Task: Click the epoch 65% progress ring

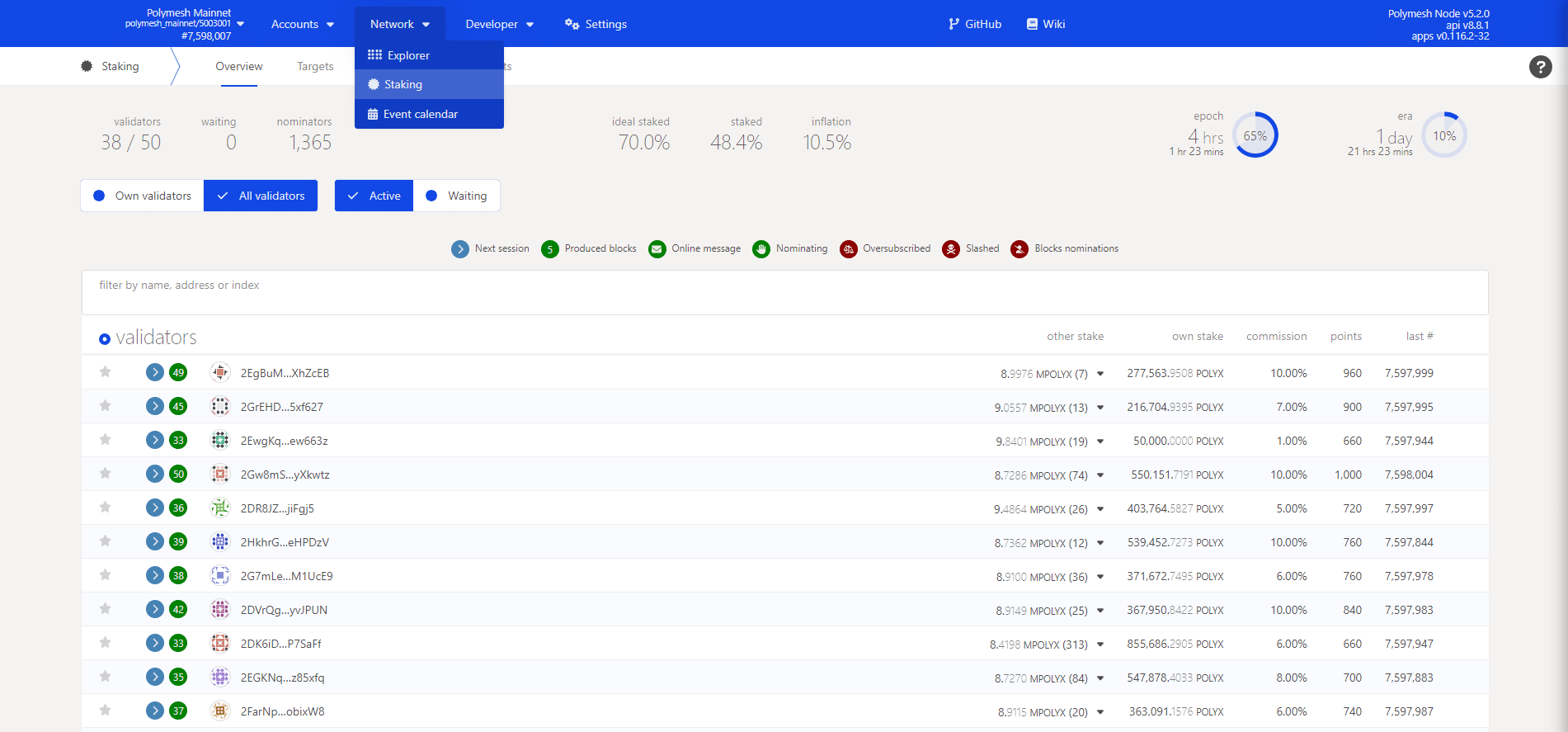Action: pyautogui.click(x=1255, y=135)
